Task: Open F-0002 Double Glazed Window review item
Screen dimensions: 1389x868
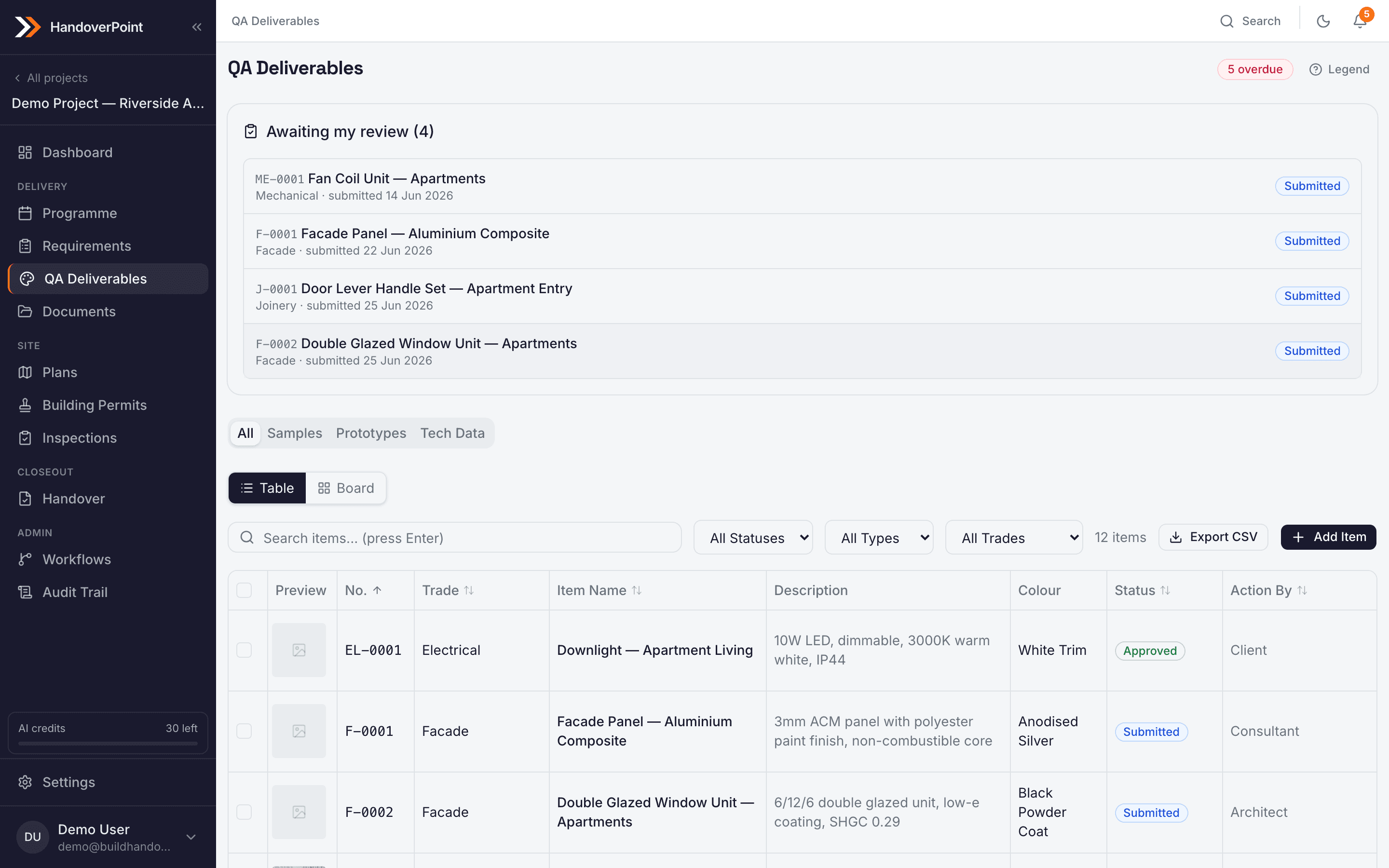Action: tap(802, 352)
